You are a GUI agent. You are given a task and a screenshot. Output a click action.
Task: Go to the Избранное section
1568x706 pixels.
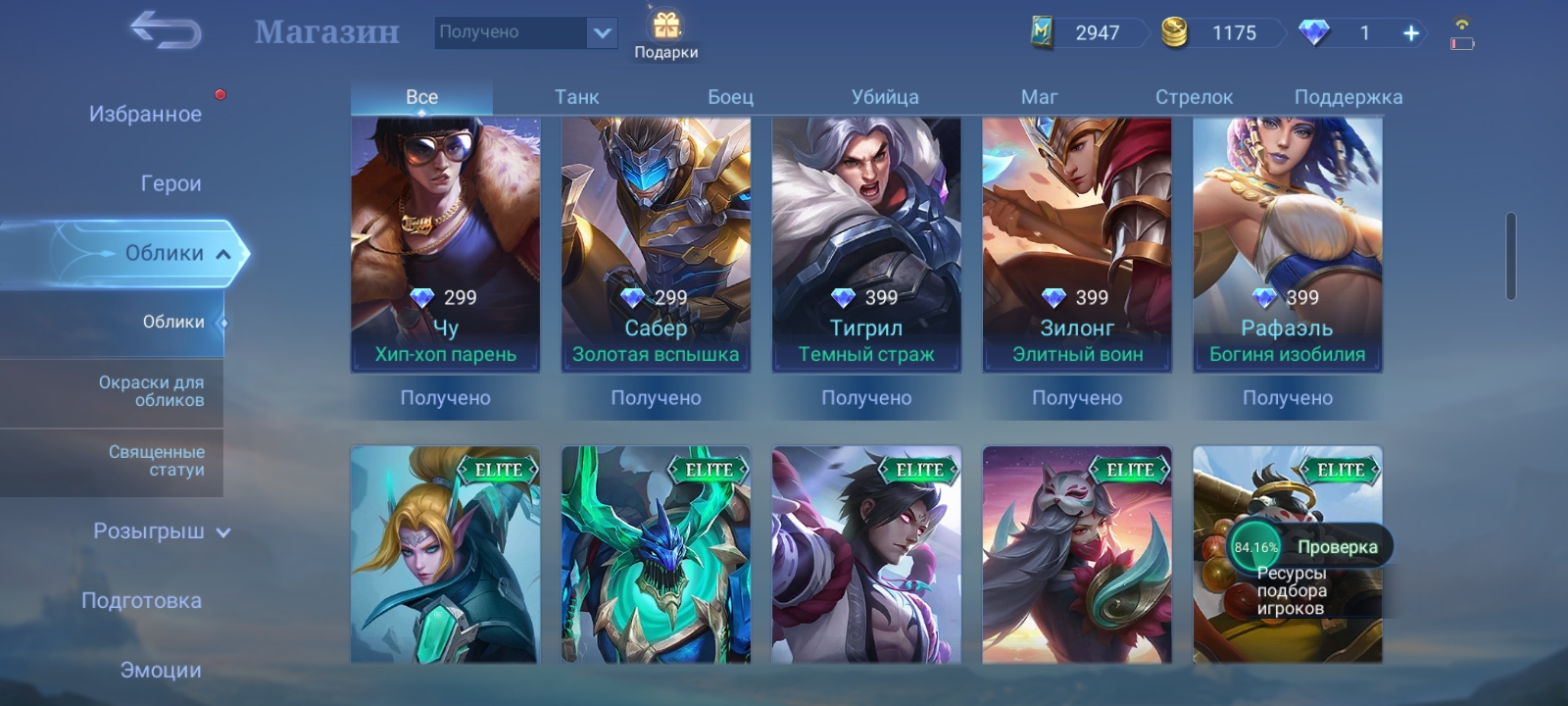[x=145, y=114]
